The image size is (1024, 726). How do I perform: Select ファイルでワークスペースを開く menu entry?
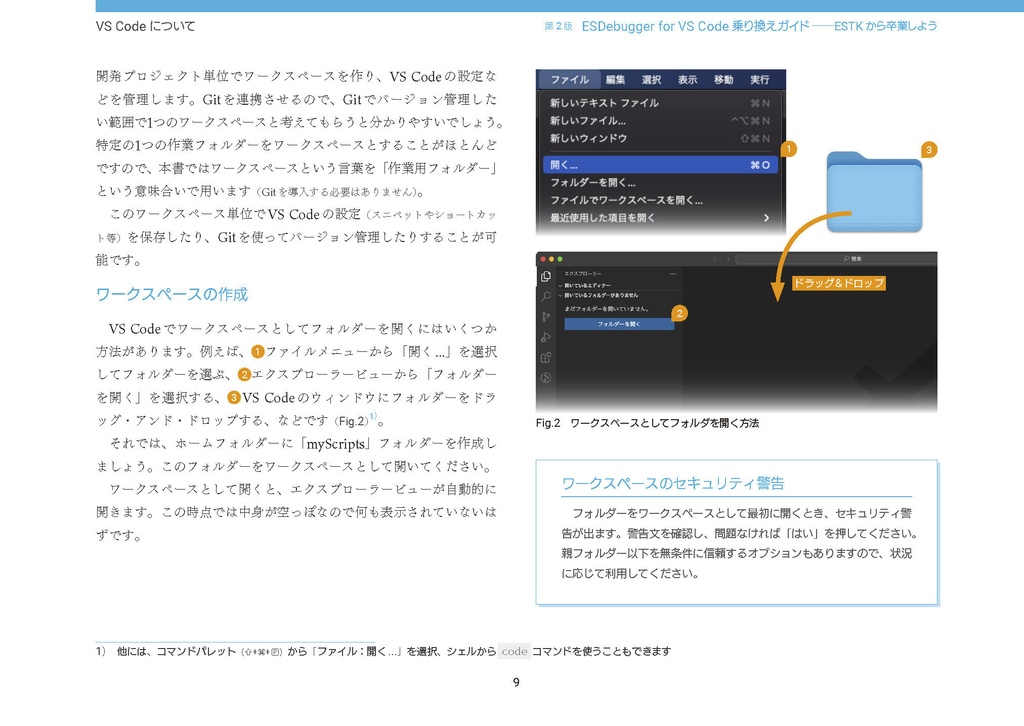click(625, 200)
